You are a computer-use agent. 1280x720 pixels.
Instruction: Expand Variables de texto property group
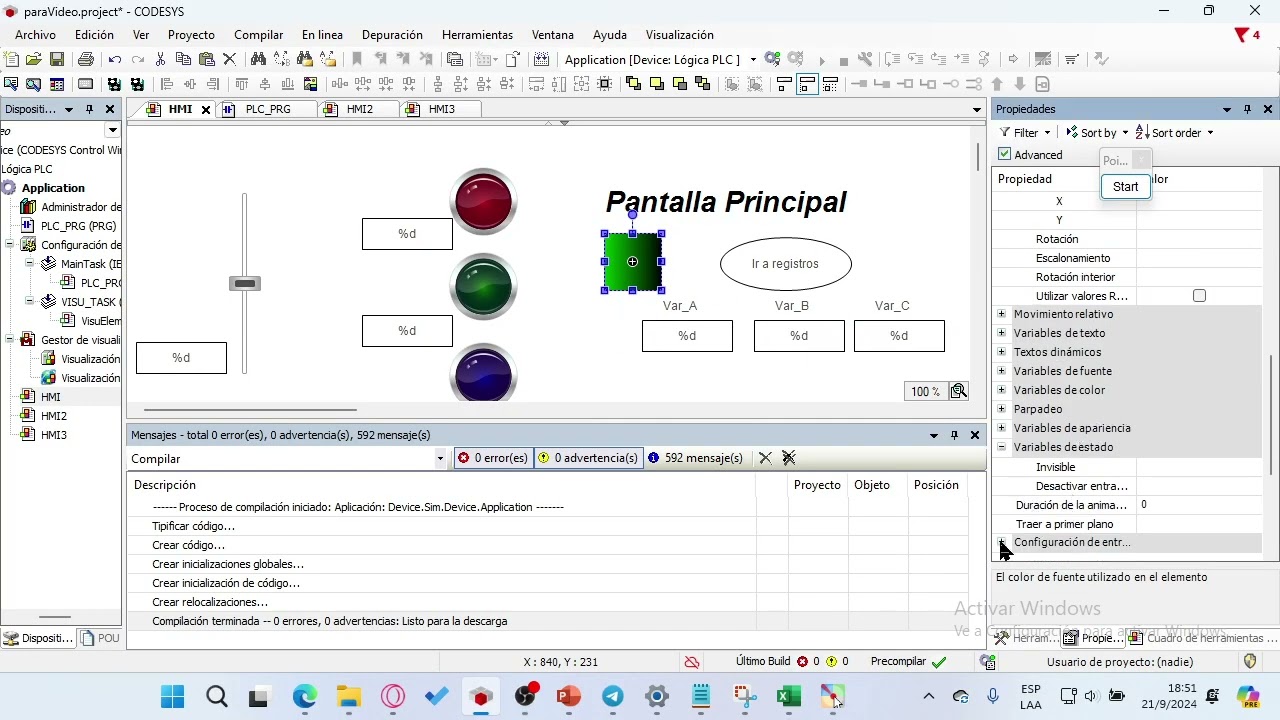tap(1001, 333)
